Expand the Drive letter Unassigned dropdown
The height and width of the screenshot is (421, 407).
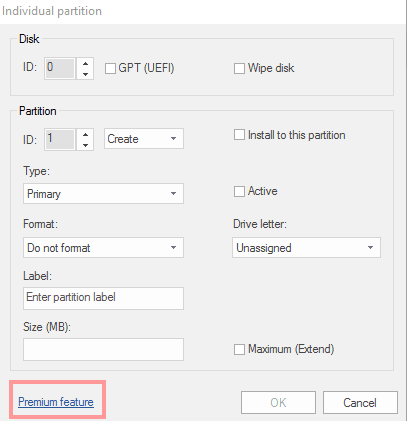[x=306, y=247]
